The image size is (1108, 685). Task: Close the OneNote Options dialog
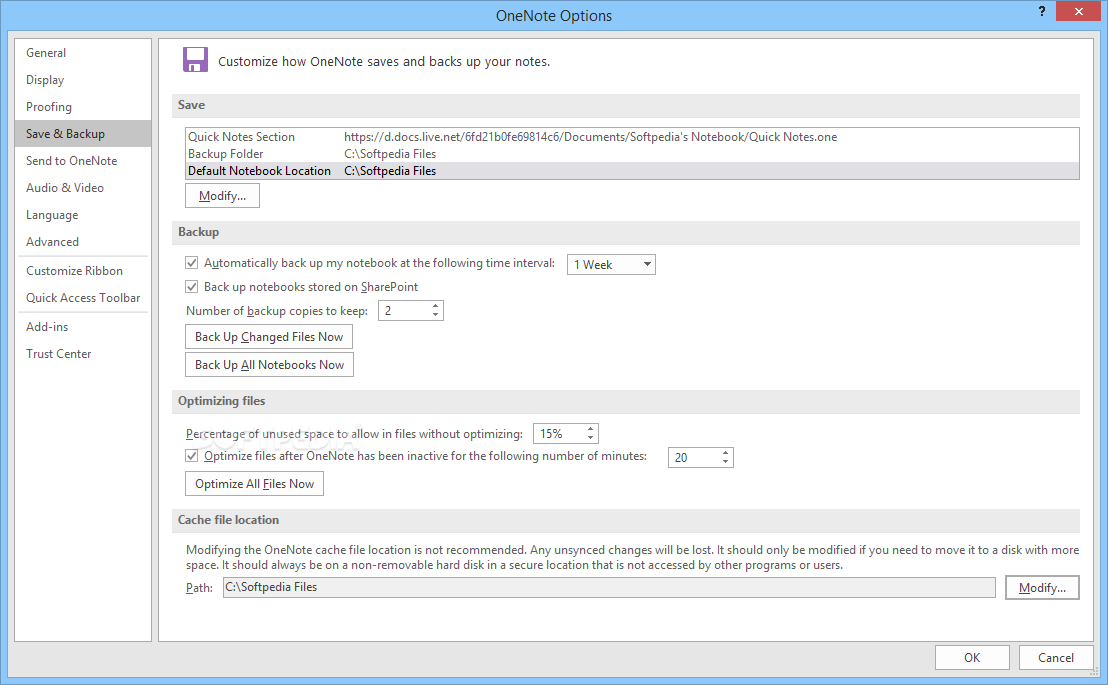[x=1078, y=11]
